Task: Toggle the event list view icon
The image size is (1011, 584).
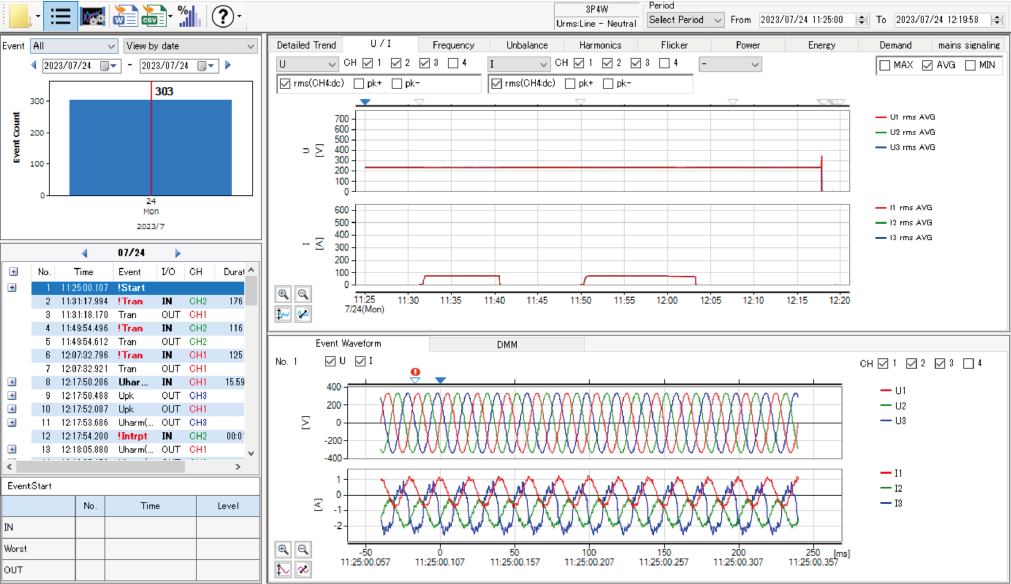Action: tap(61, 16)
